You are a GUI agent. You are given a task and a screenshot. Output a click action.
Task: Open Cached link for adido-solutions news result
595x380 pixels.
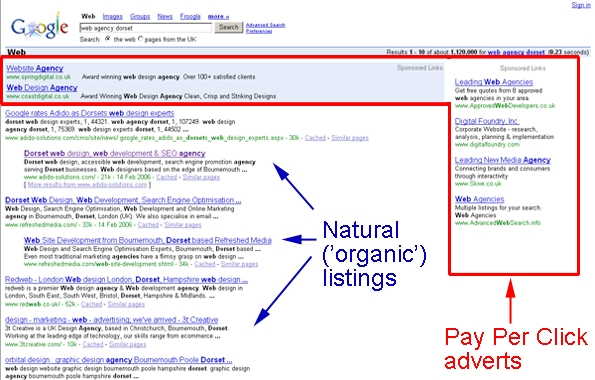point(315,138)
